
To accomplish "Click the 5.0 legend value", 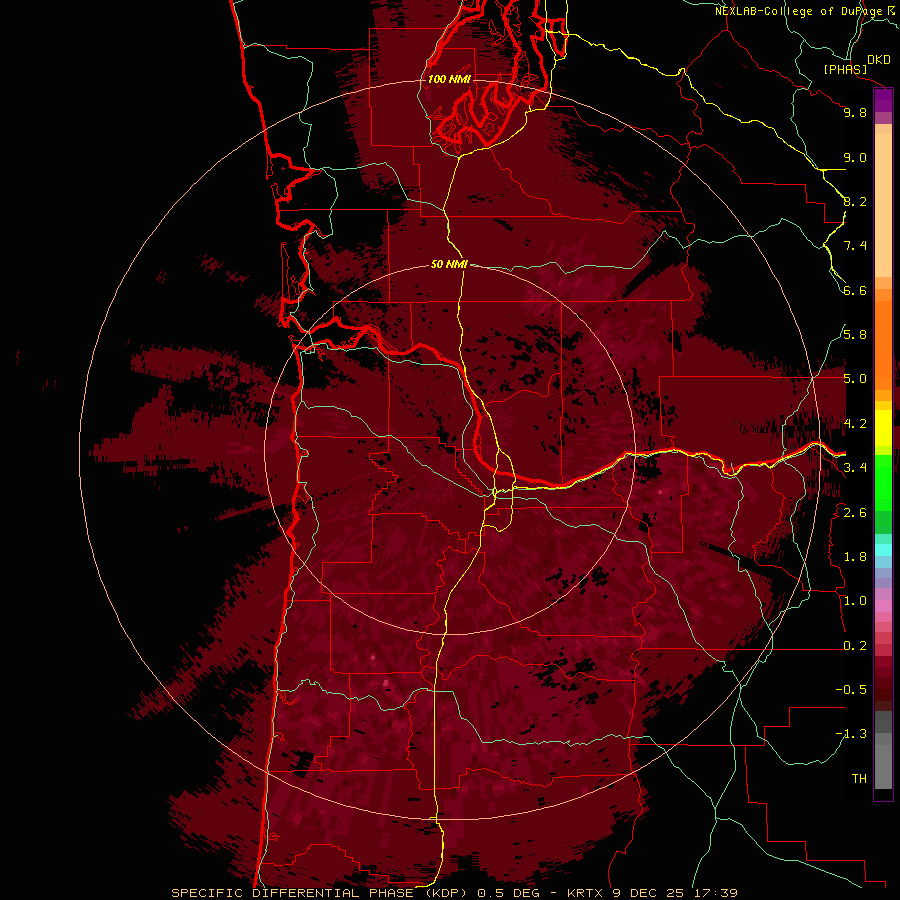I will 855,379.
